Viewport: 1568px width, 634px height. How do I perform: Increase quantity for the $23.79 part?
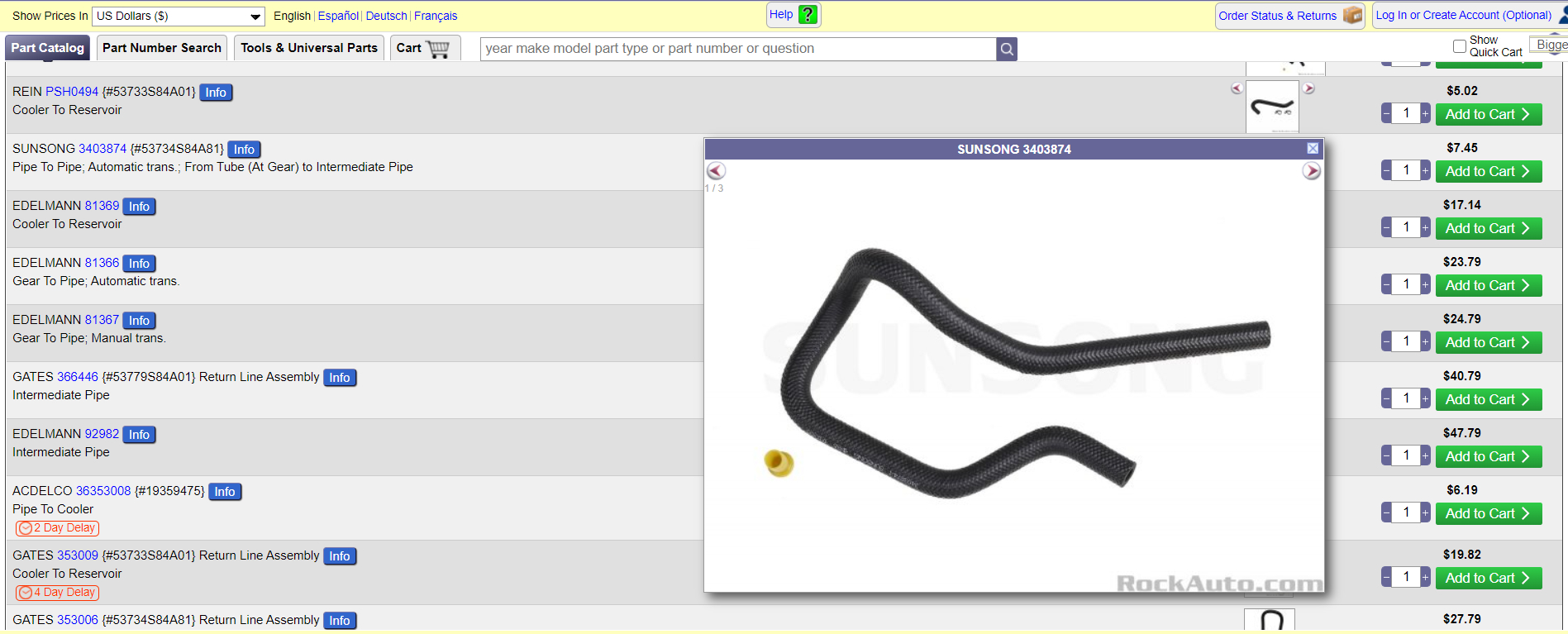click(1425, 284)
